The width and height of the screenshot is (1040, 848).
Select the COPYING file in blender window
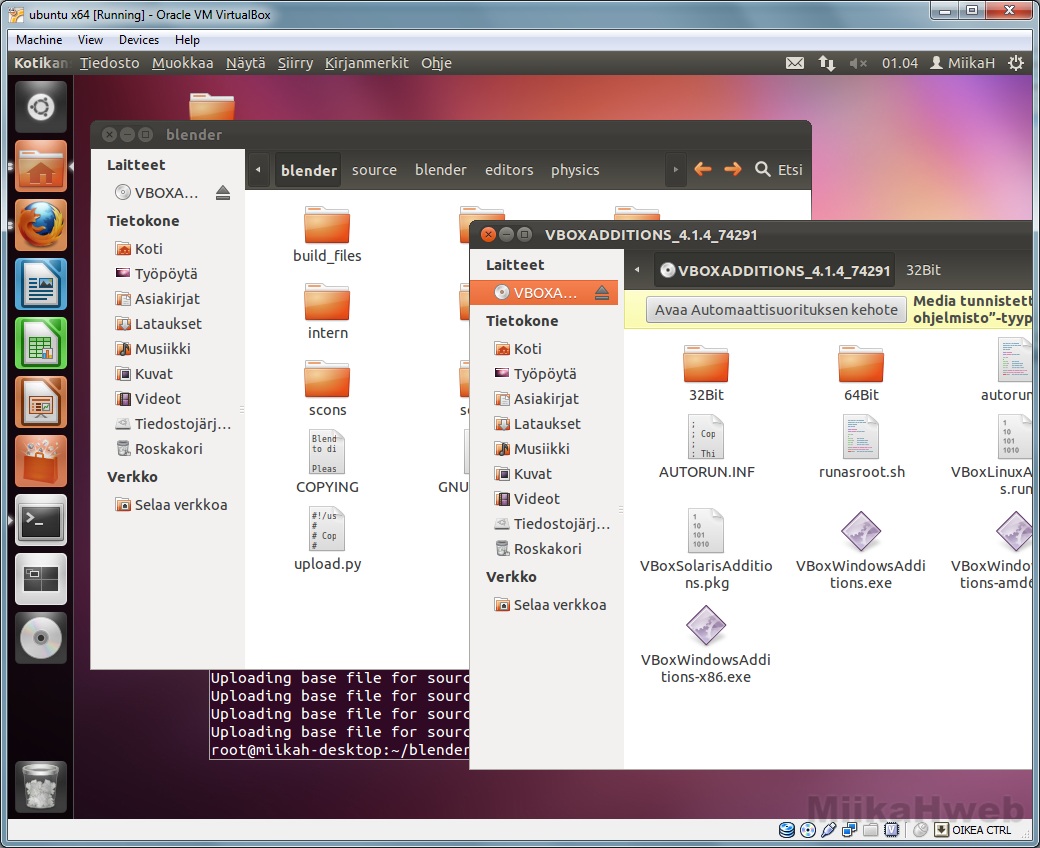click(x=327, y=461)
